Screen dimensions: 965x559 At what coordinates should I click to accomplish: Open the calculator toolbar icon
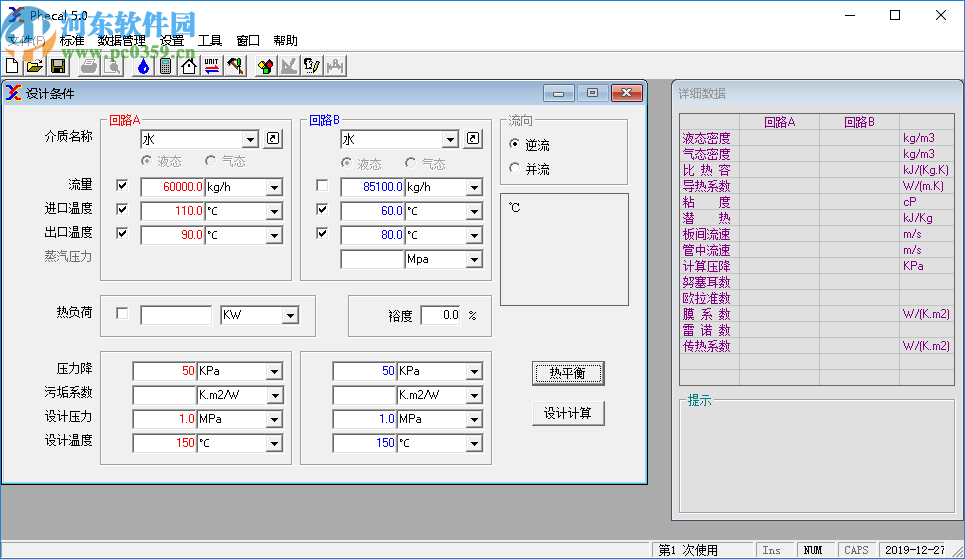pyautogui.click(x=166, y=66)
